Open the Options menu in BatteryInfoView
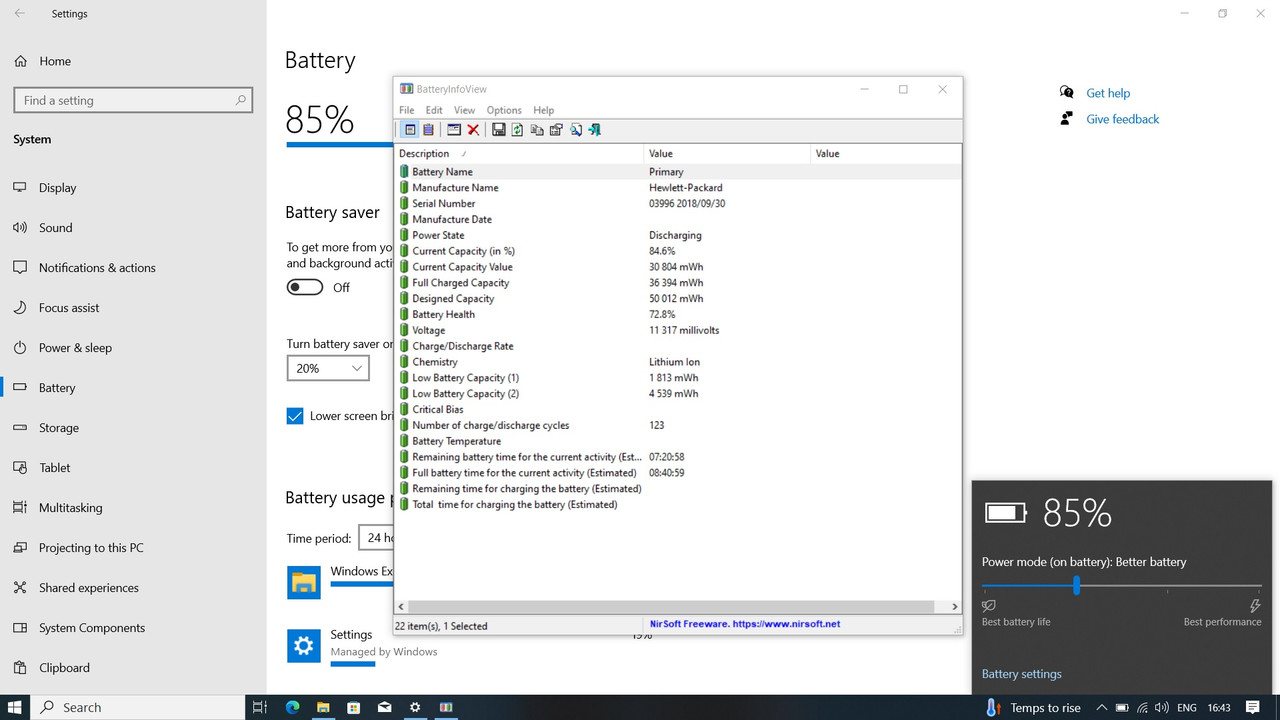Screen dimensions: 1280x720 pos(504,110)
